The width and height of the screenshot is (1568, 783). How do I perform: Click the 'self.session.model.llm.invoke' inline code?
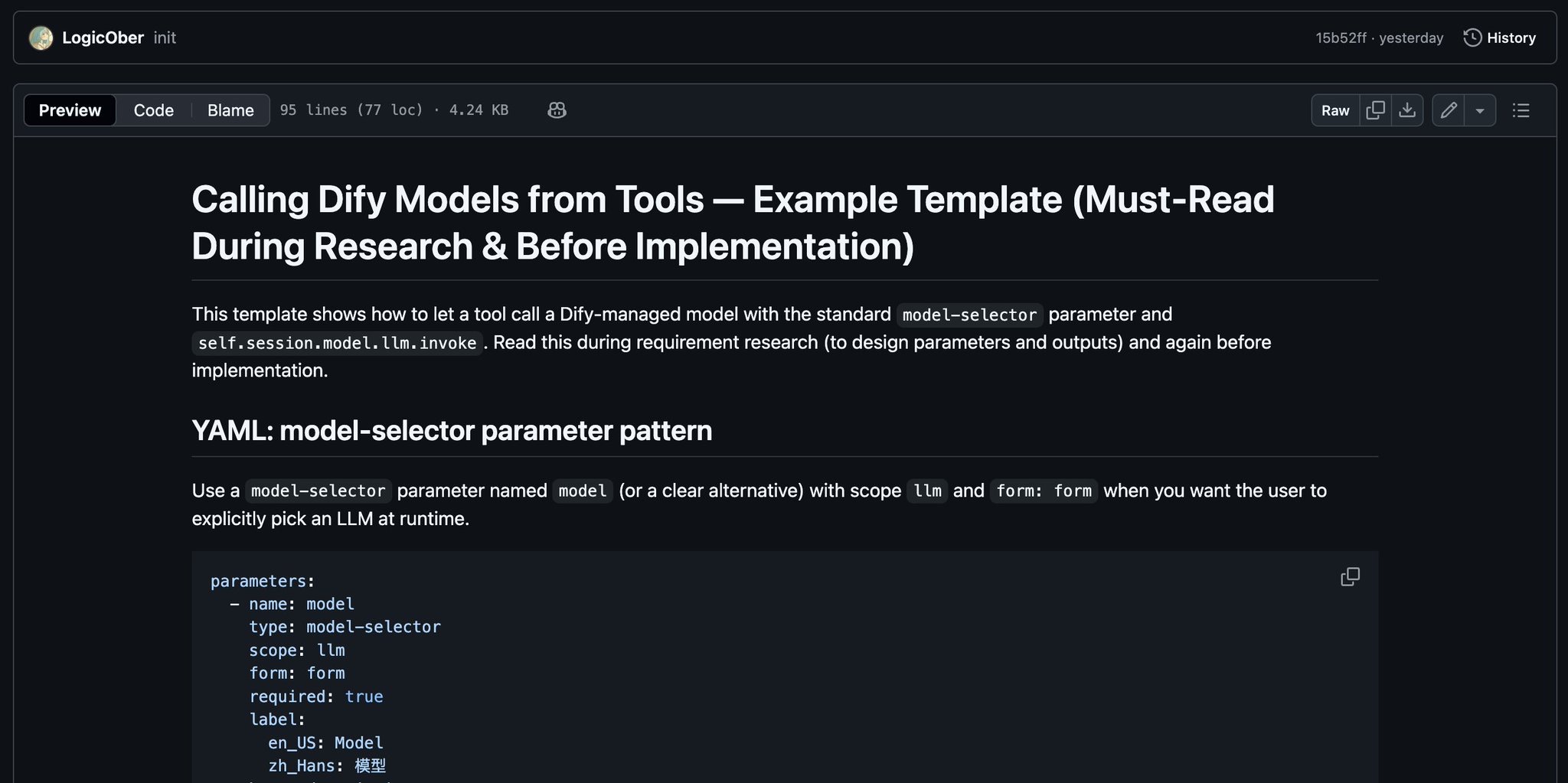[x=337, y=343]
